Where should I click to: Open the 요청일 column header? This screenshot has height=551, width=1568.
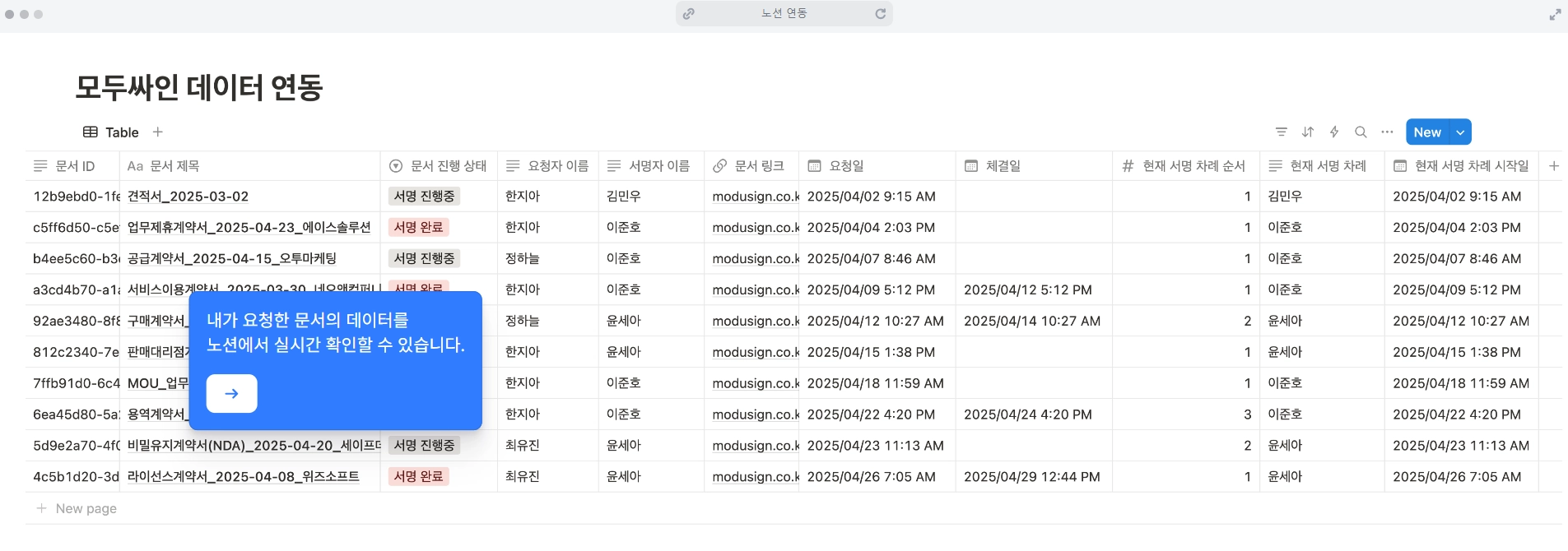pos(877,166)
